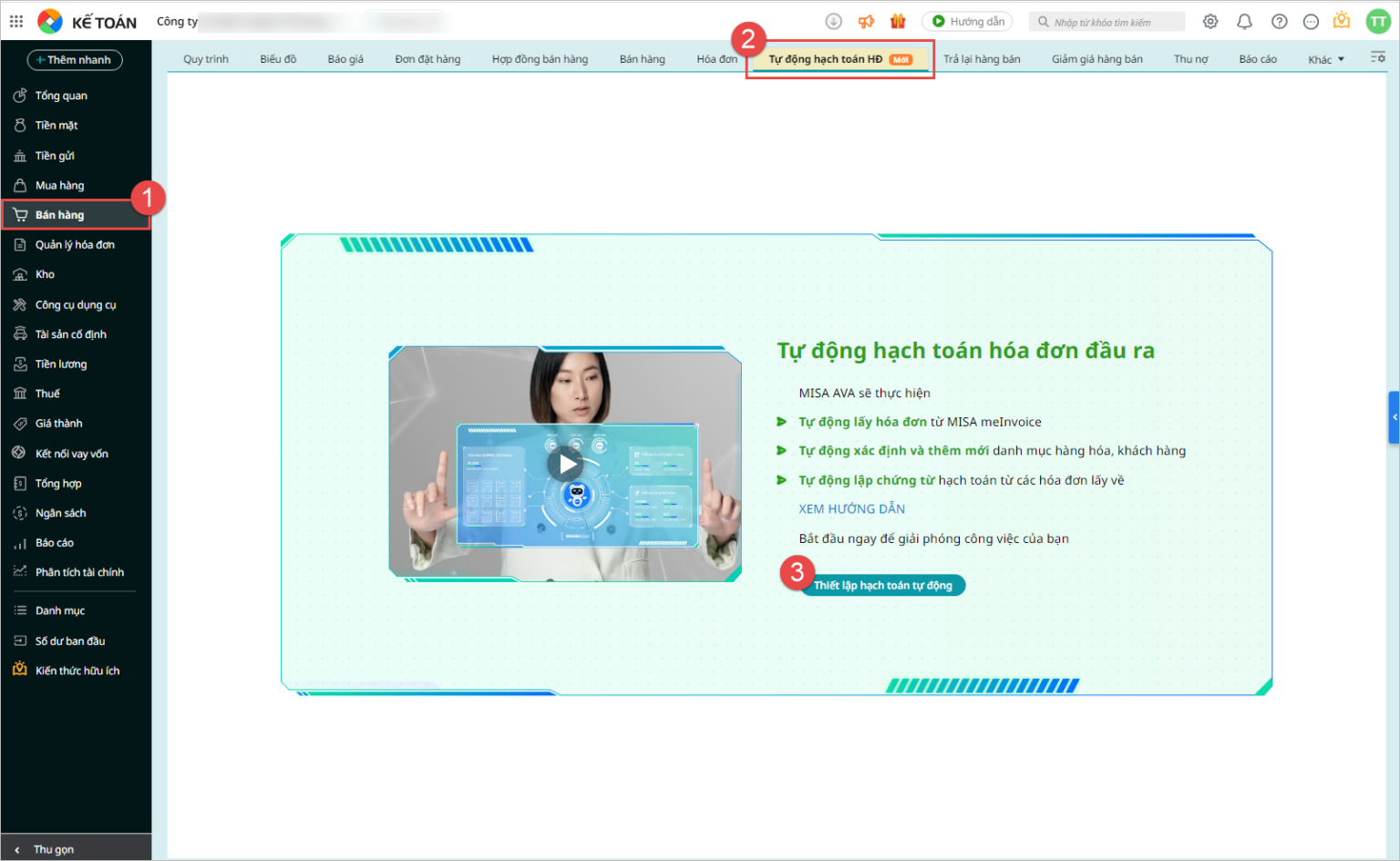Collapse the sidebar with Thu gọn
This screenshot has height=861, width=1400.
pyautogui.click(x=52, y=848)
